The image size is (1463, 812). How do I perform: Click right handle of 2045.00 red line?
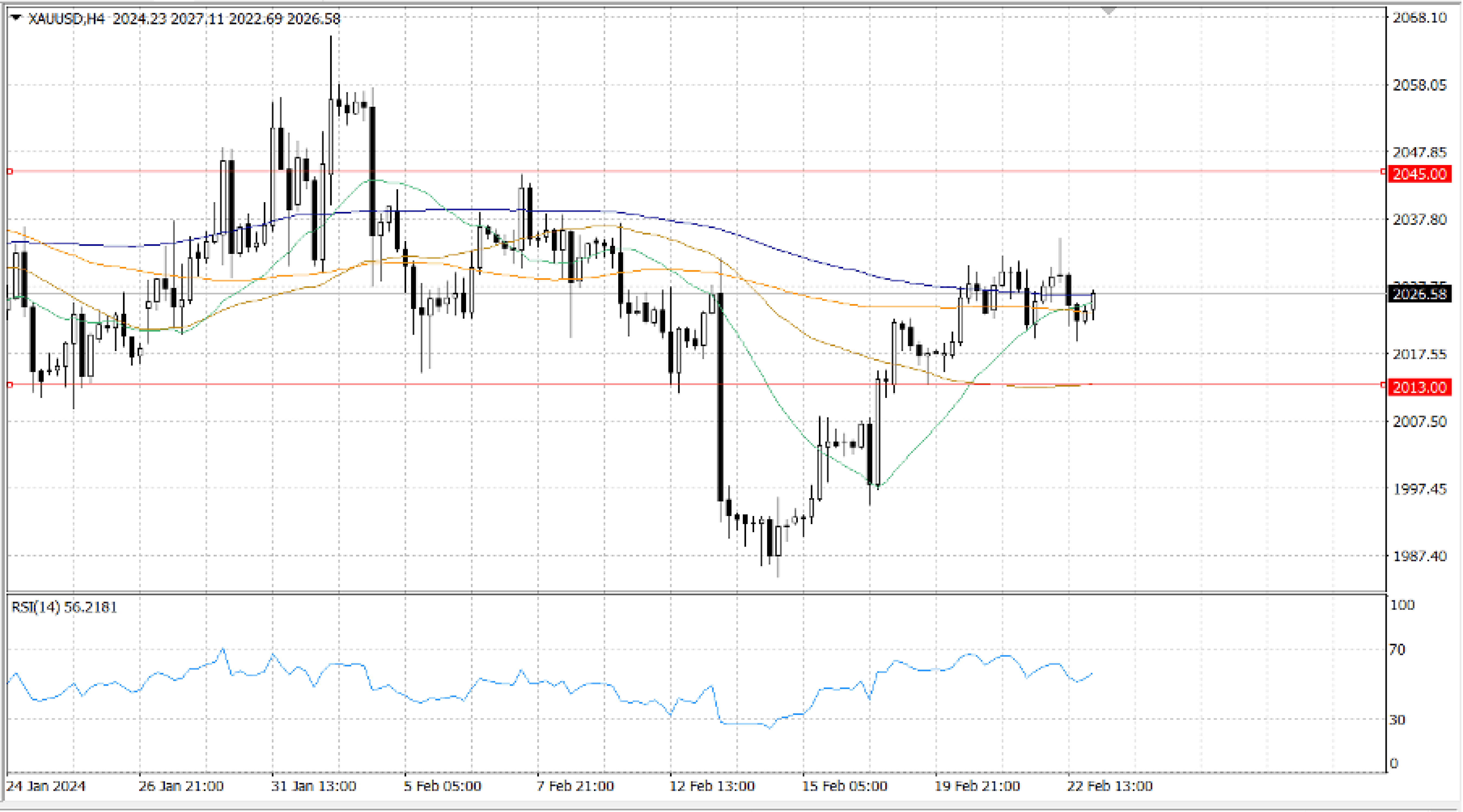click(1383, 171)
